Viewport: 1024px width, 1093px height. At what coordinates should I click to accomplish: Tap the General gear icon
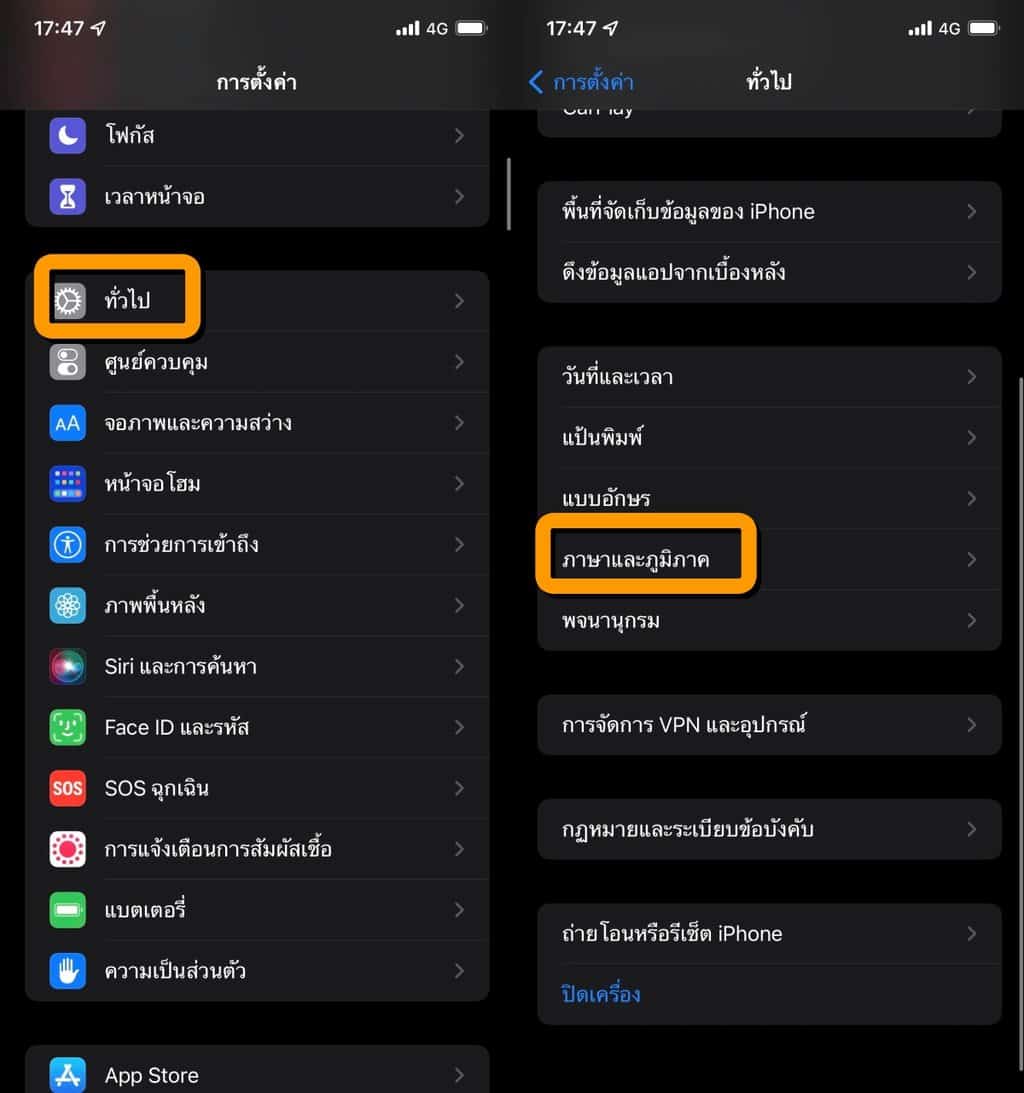coord(68,301)
